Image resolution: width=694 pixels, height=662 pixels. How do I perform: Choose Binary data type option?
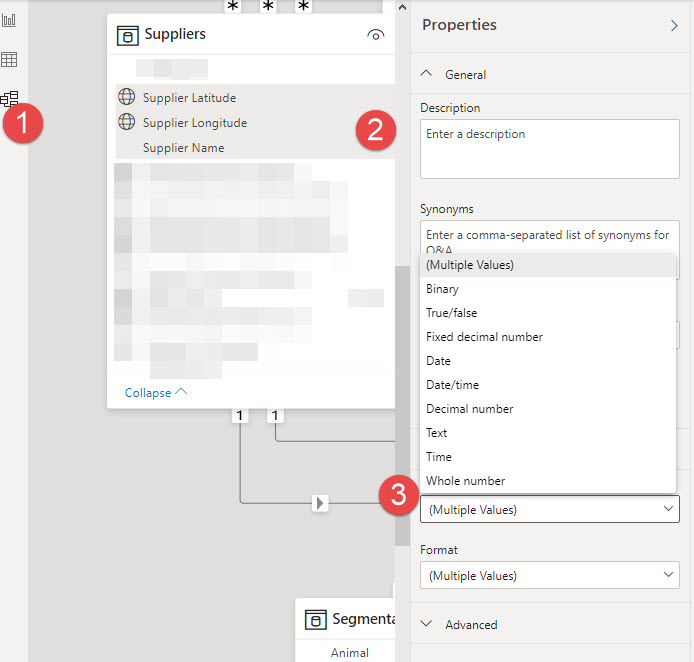point(548,289)
